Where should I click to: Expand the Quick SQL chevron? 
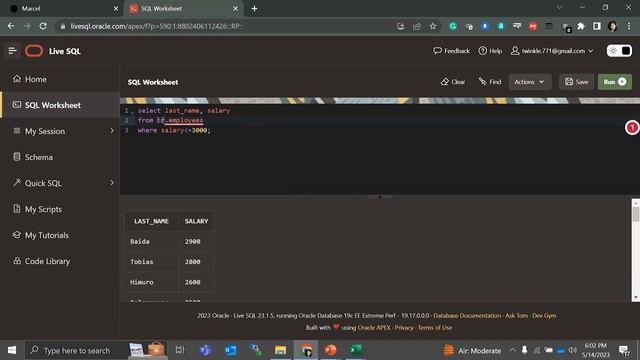112,182
